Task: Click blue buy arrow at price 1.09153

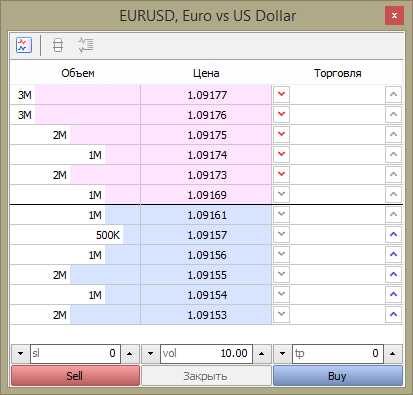Action: 393,315
